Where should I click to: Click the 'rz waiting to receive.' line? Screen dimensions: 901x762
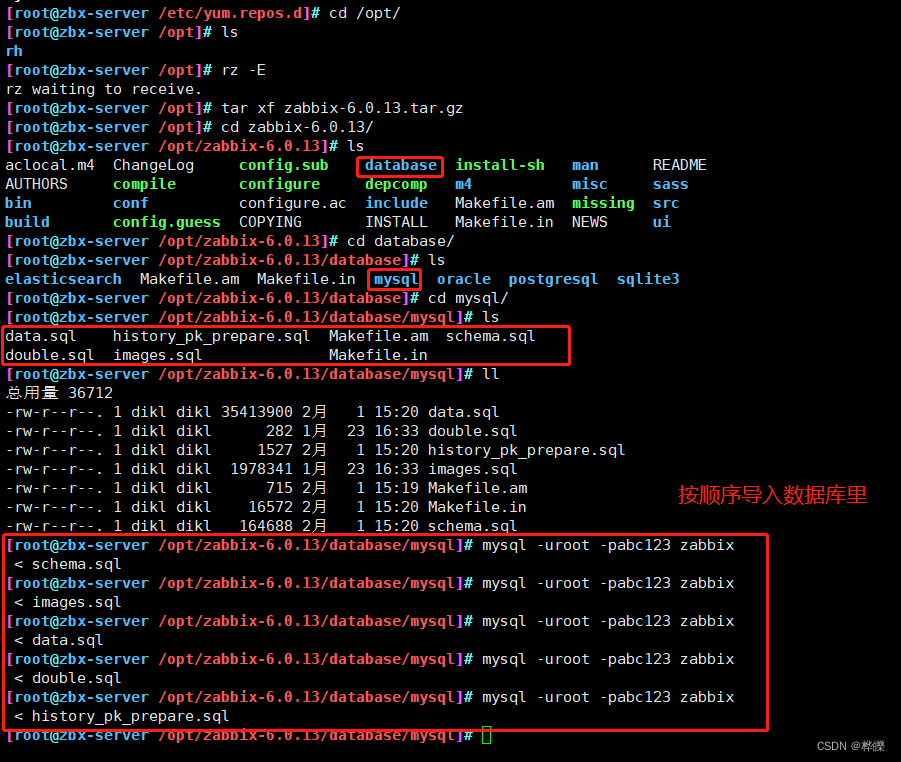point(103,90)
